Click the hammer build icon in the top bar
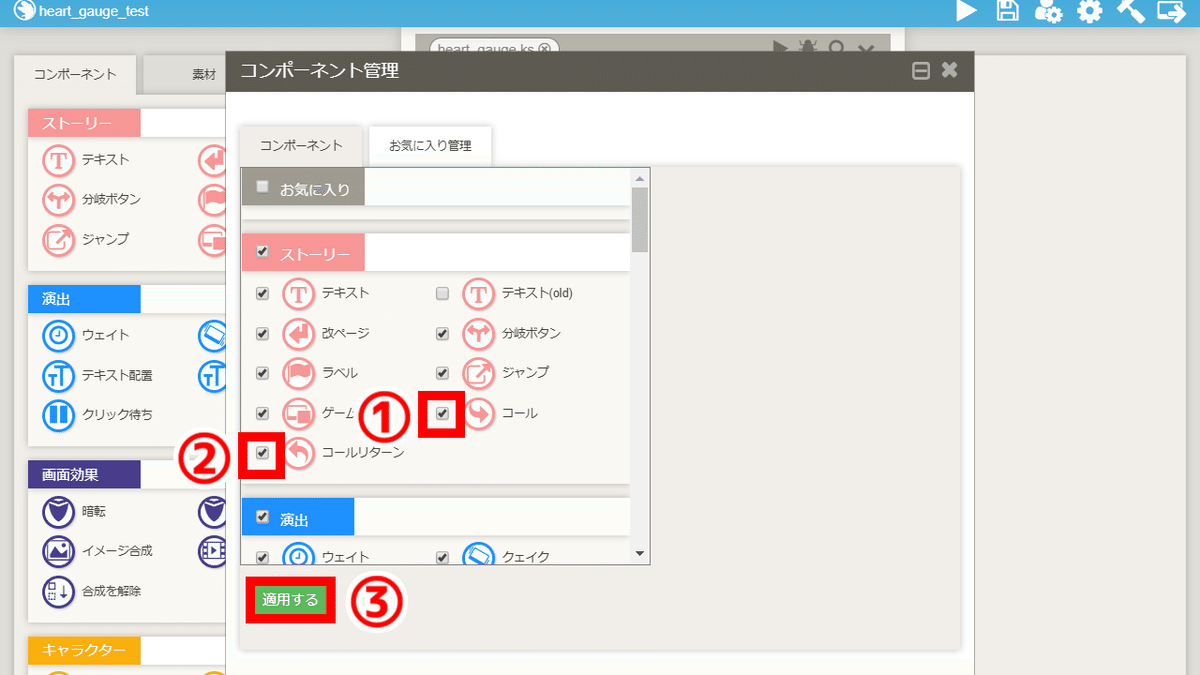 pos(1130,12)
